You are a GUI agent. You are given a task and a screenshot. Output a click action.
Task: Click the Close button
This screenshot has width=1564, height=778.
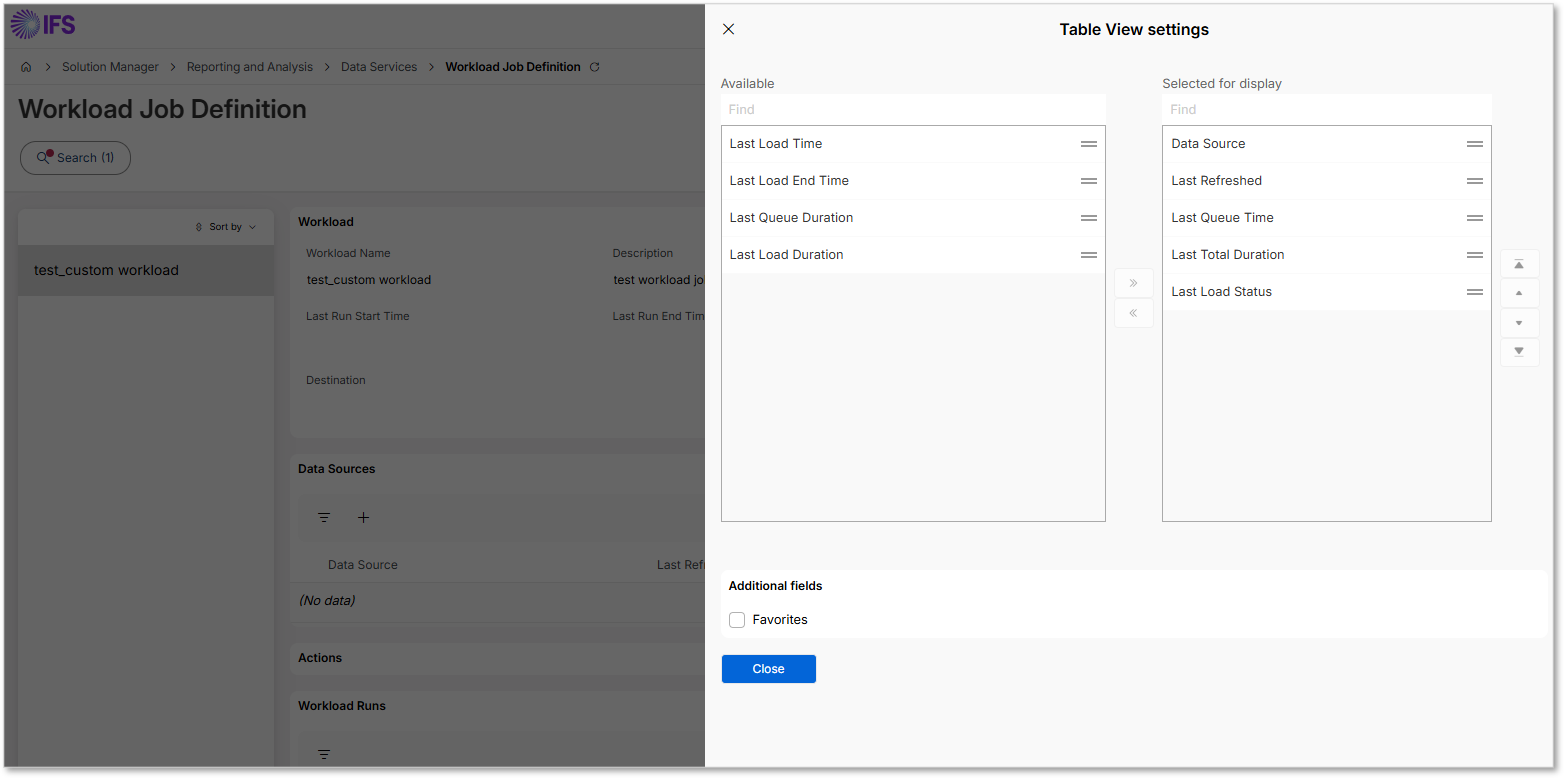point(768,669)
